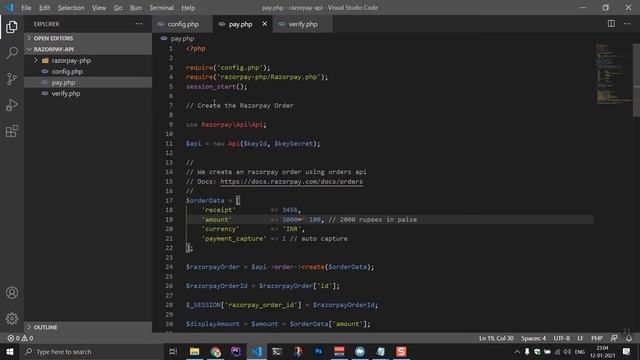The height and width of the screenshot is (360, 640).
Task: Open Task View on the taskbar
Action: pyautogui.click(x=173, y=351)
